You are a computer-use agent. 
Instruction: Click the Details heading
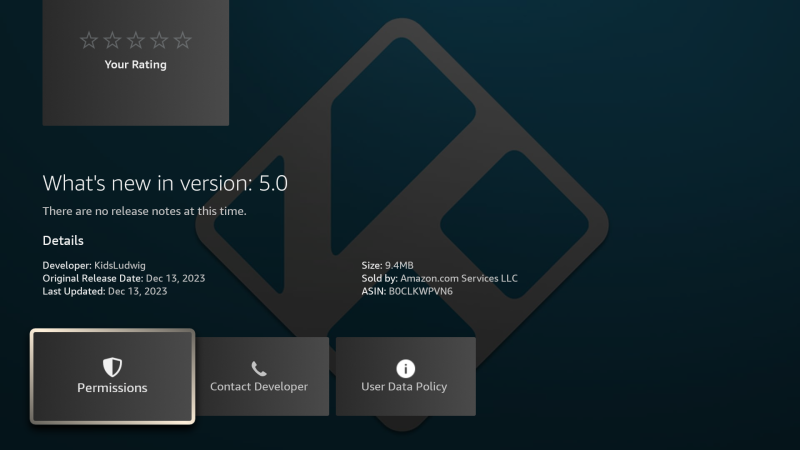[63, 241]
